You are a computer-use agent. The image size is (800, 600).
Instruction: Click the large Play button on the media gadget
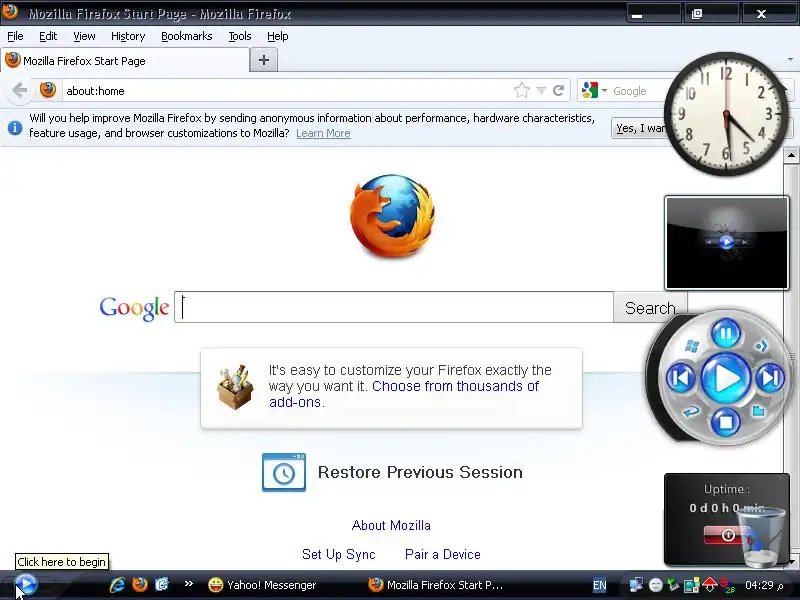pyautogui.click(x=726, y=378)
